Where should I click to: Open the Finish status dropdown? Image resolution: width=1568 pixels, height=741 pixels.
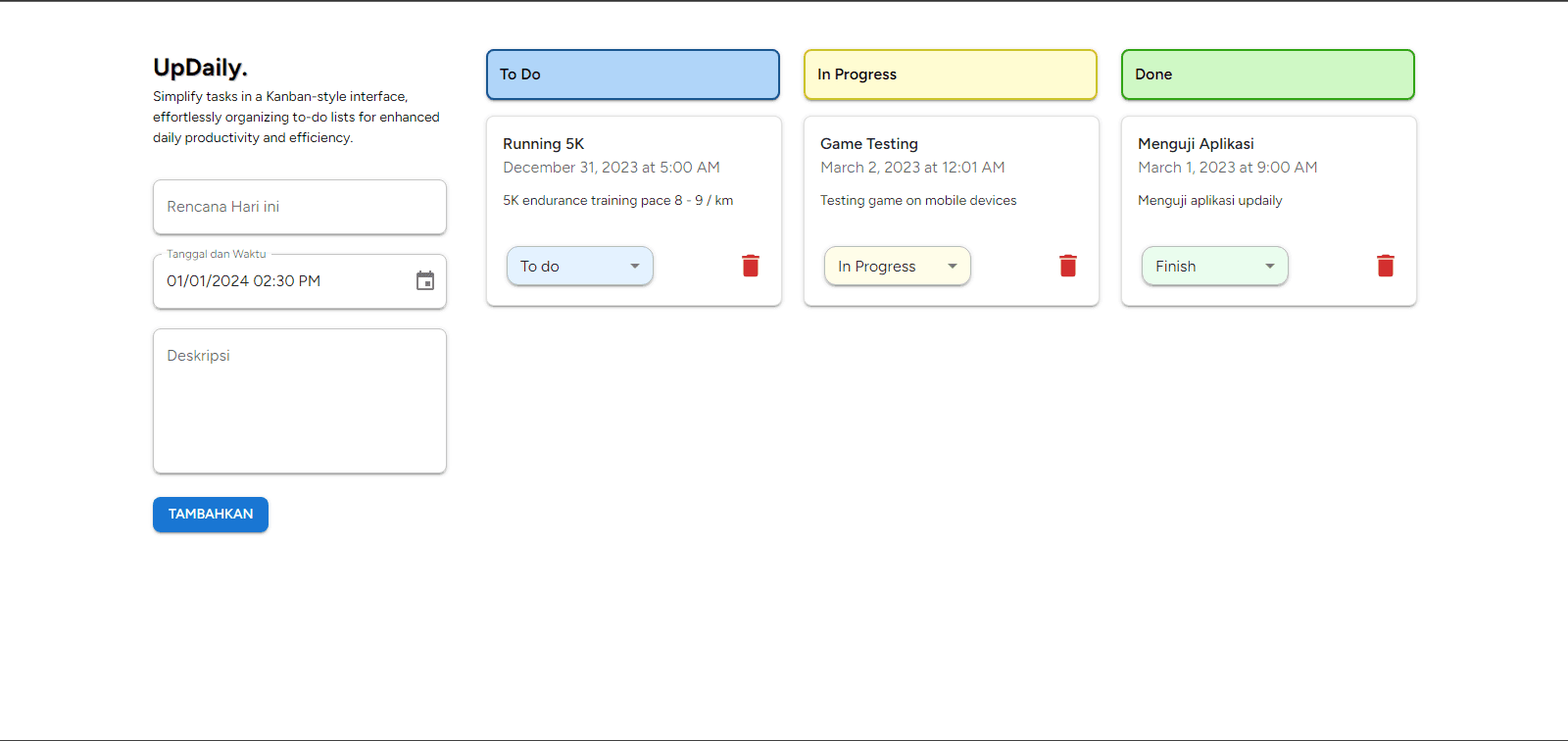(x=1215, y=266)
